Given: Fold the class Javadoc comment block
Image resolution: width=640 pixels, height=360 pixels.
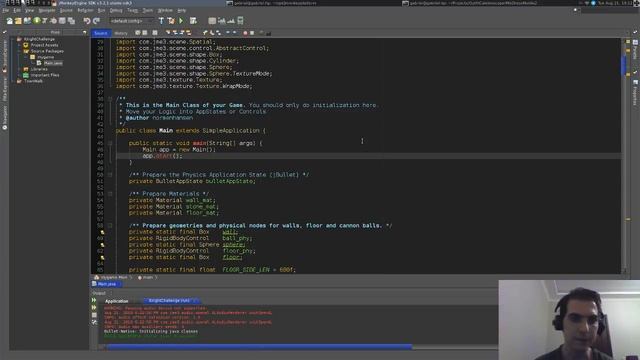Looking at the screenshot, I should [x=110, y=99].
